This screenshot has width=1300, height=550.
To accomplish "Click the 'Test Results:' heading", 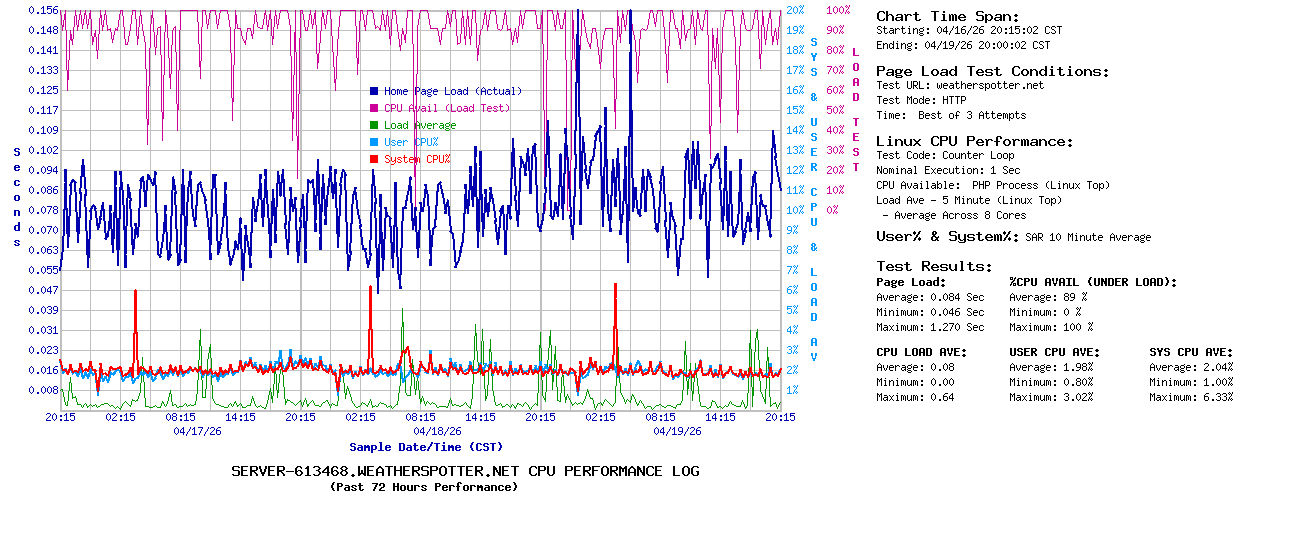I will pyautogui.click(x=934, y=266).
